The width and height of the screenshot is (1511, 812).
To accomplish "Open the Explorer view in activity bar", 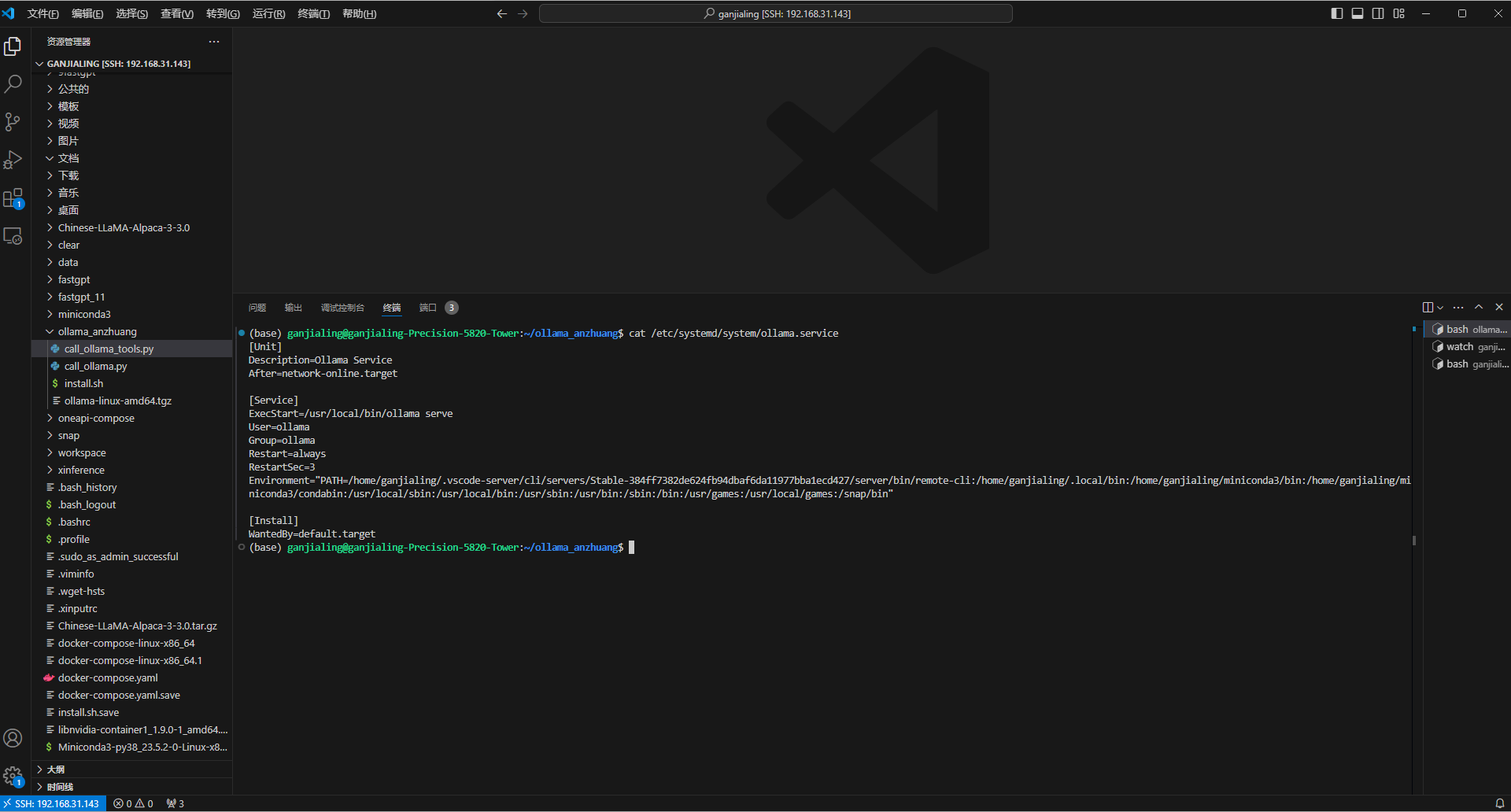I will coord(13,46).
